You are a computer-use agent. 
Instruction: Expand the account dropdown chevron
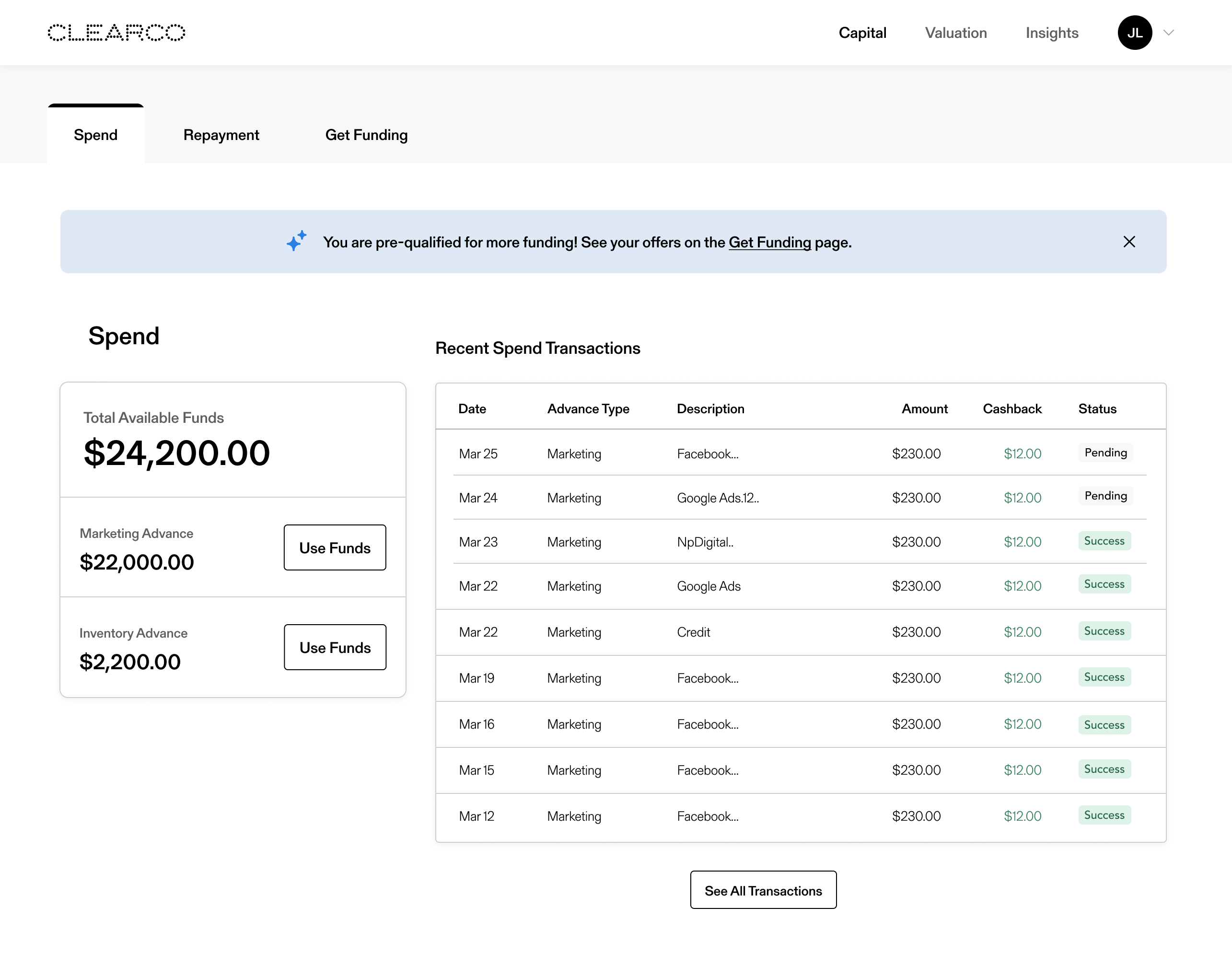[x=1169, y=33]
